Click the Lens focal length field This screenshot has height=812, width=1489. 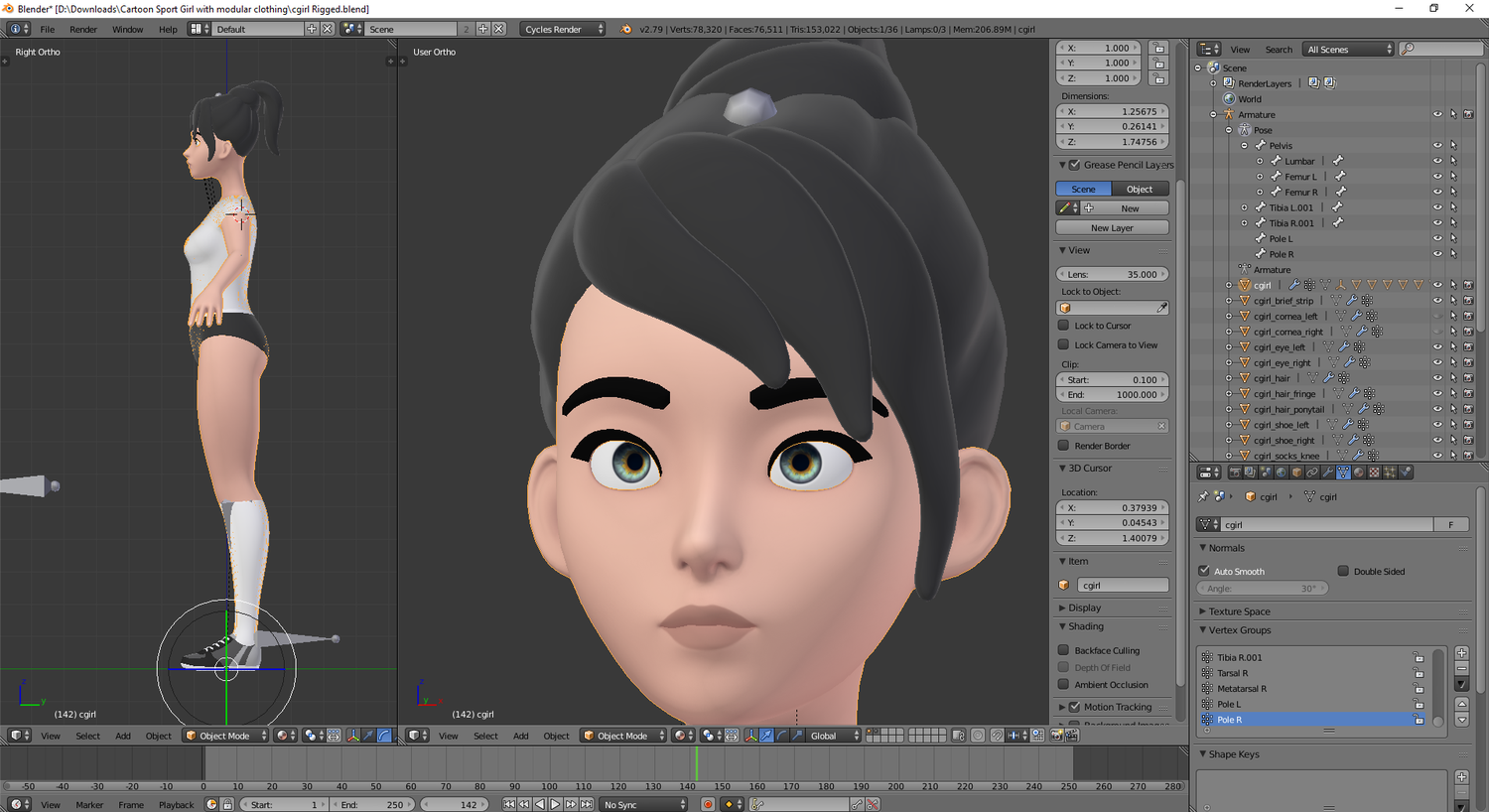click(x=1112, y=274)
